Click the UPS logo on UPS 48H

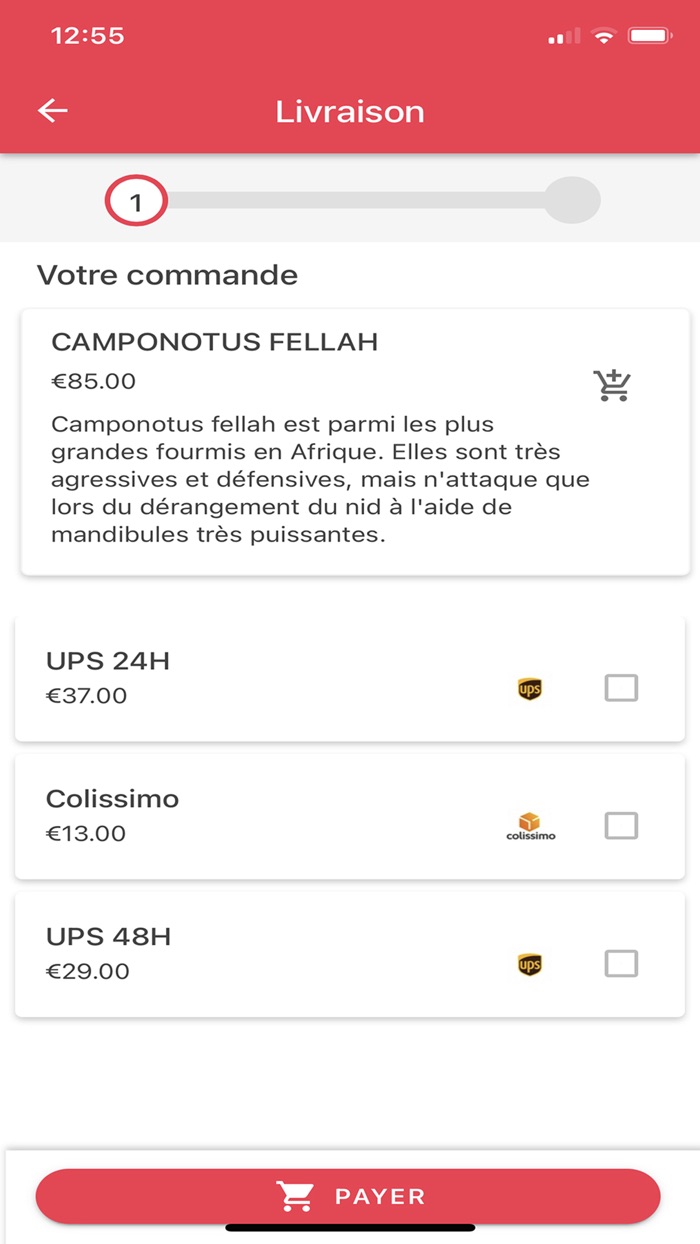[x=530, y=964]
